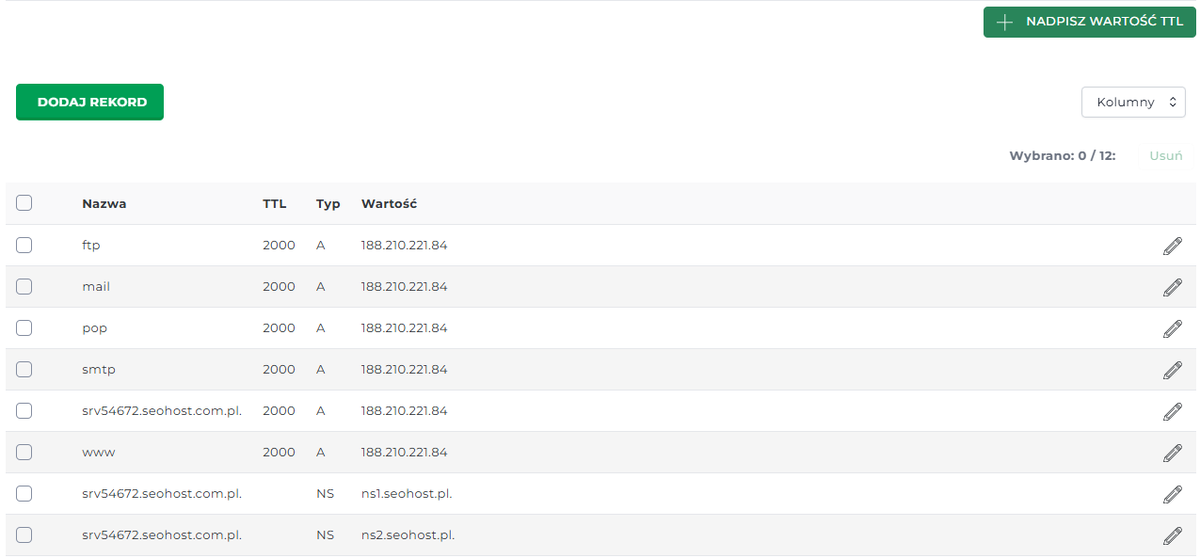Select the checkbox for ns1.seohost.pl row
The image size is (1200, 558).
(x=24, y=493)
